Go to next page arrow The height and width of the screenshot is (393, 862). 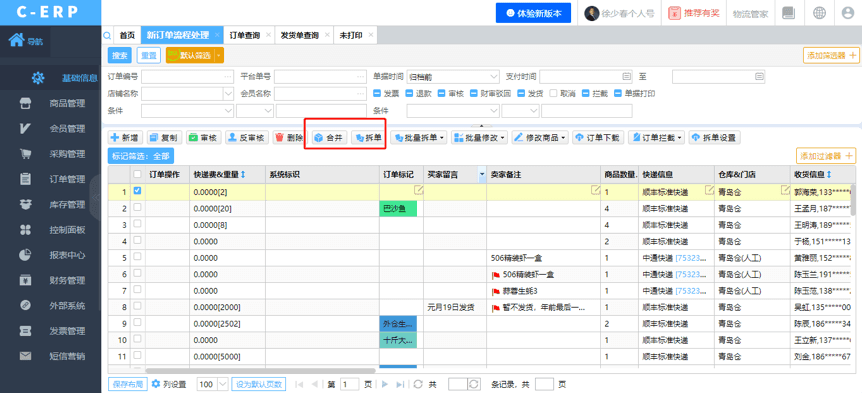(385, 384)
